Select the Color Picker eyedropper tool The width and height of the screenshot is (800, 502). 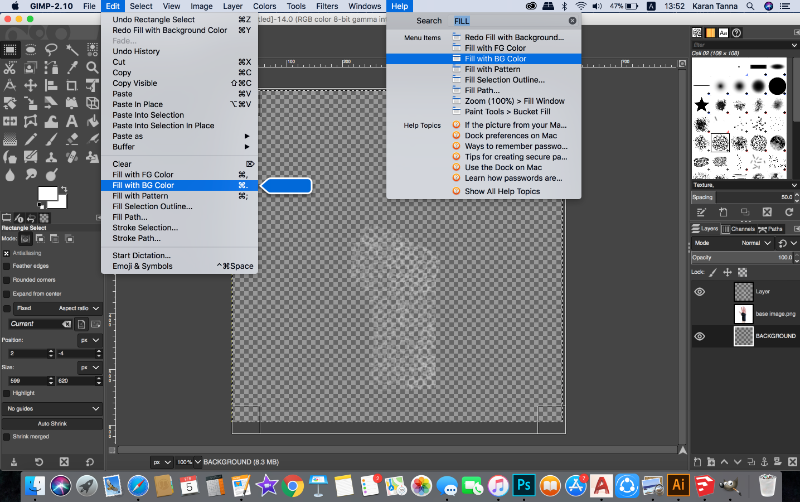(x=72, y=67)
